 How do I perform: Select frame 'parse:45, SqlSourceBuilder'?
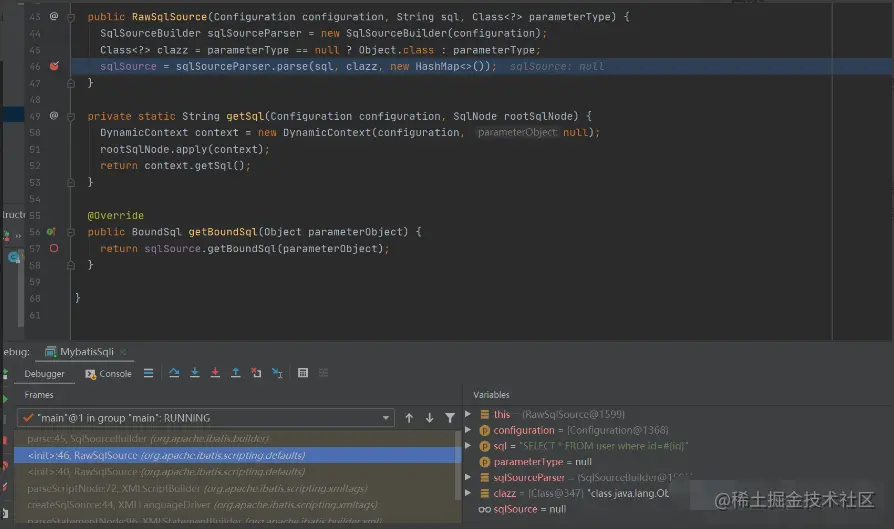click(x=236, y=438)
